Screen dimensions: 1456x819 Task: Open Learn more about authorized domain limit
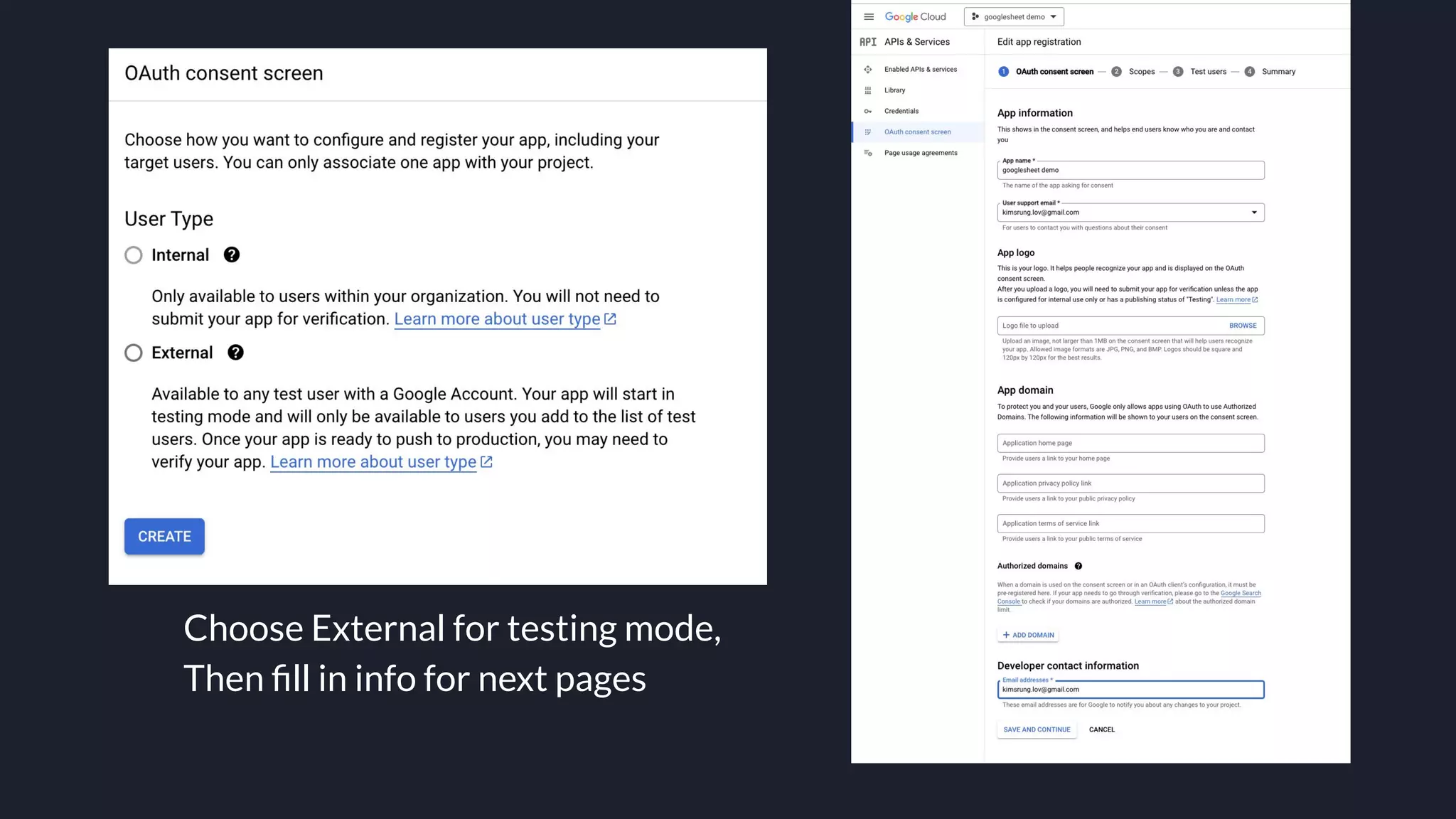[x=1153, y=601]
